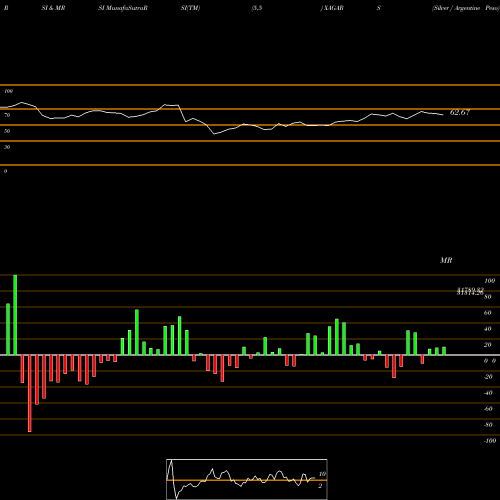Click the overlapping price value above 80

pos(470,291)
